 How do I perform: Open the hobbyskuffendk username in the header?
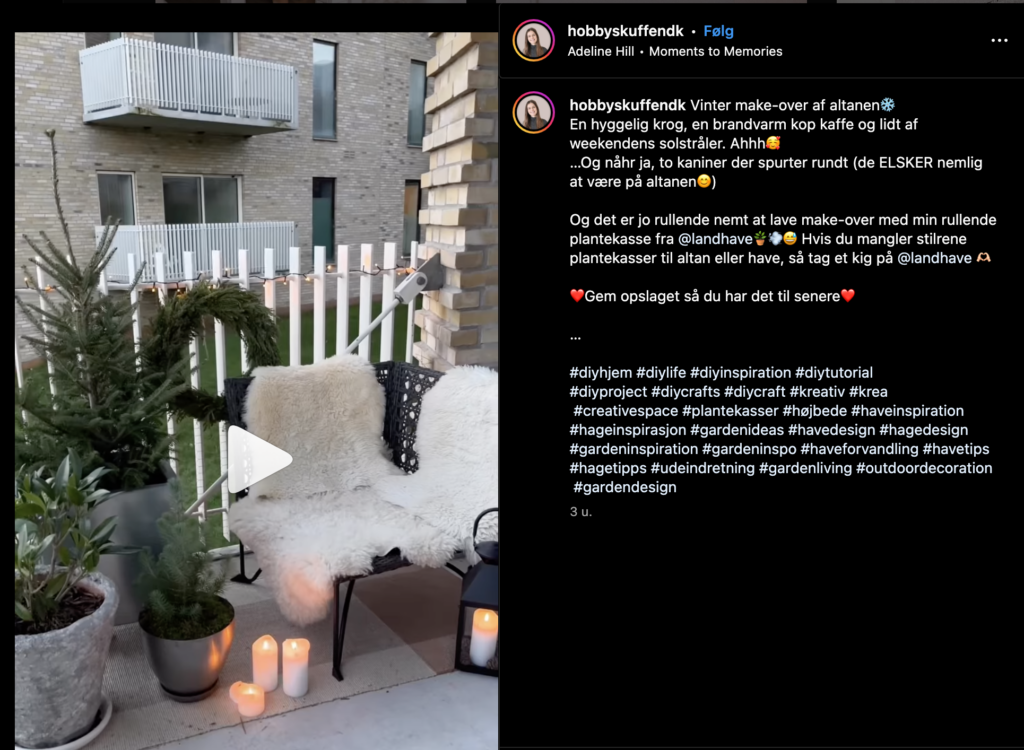click(x=625, y=31)
